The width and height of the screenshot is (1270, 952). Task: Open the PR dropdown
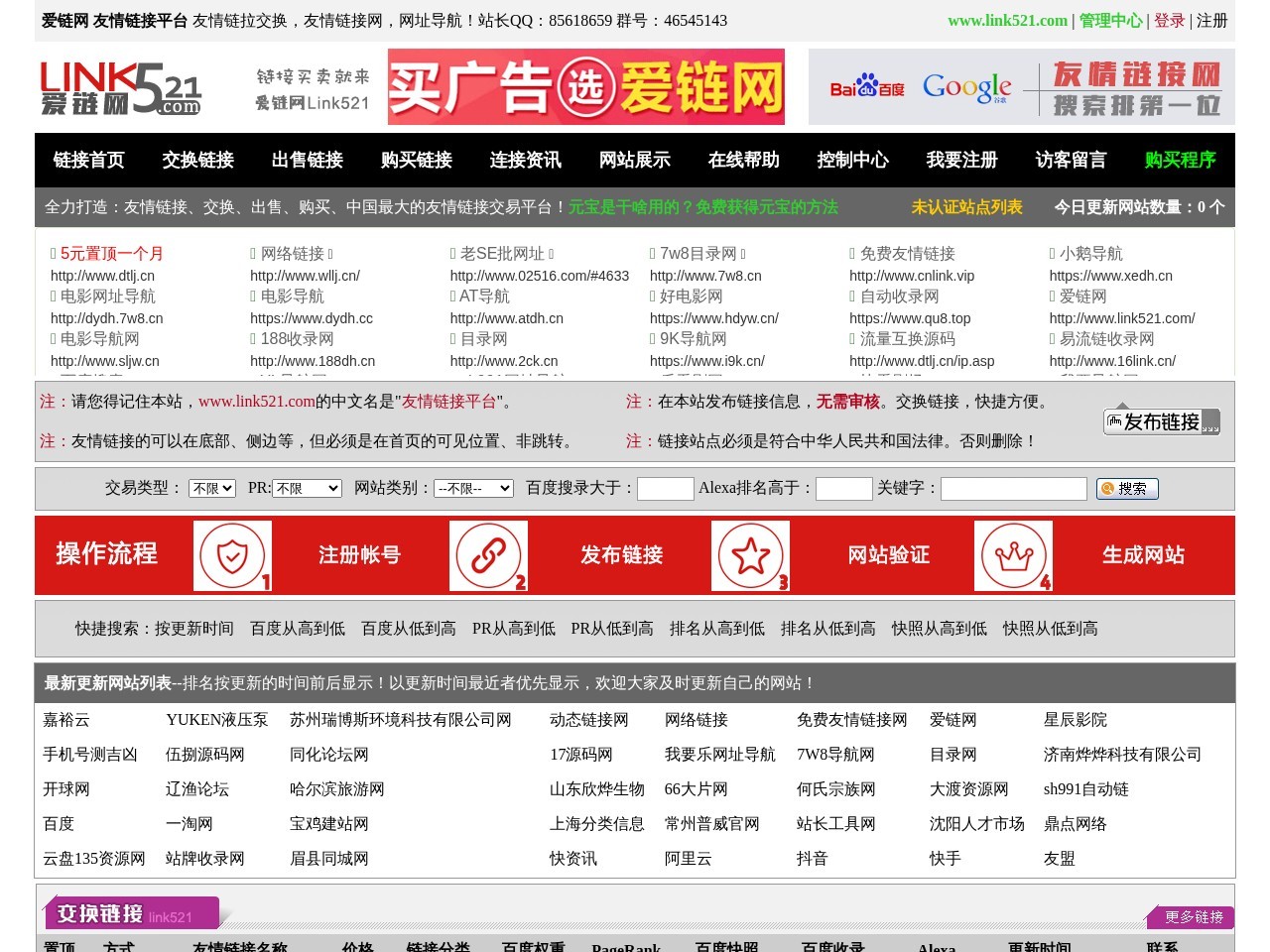[308, 488]
